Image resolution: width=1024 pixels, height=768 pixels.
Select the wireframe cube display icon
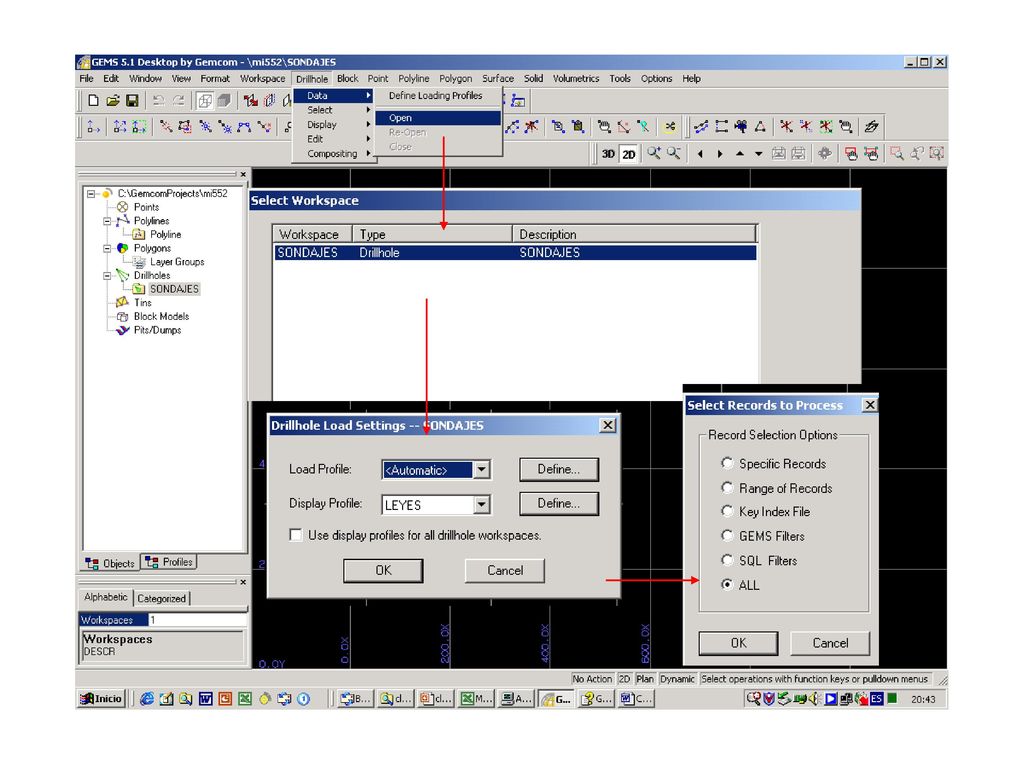(x=205, y=101)
